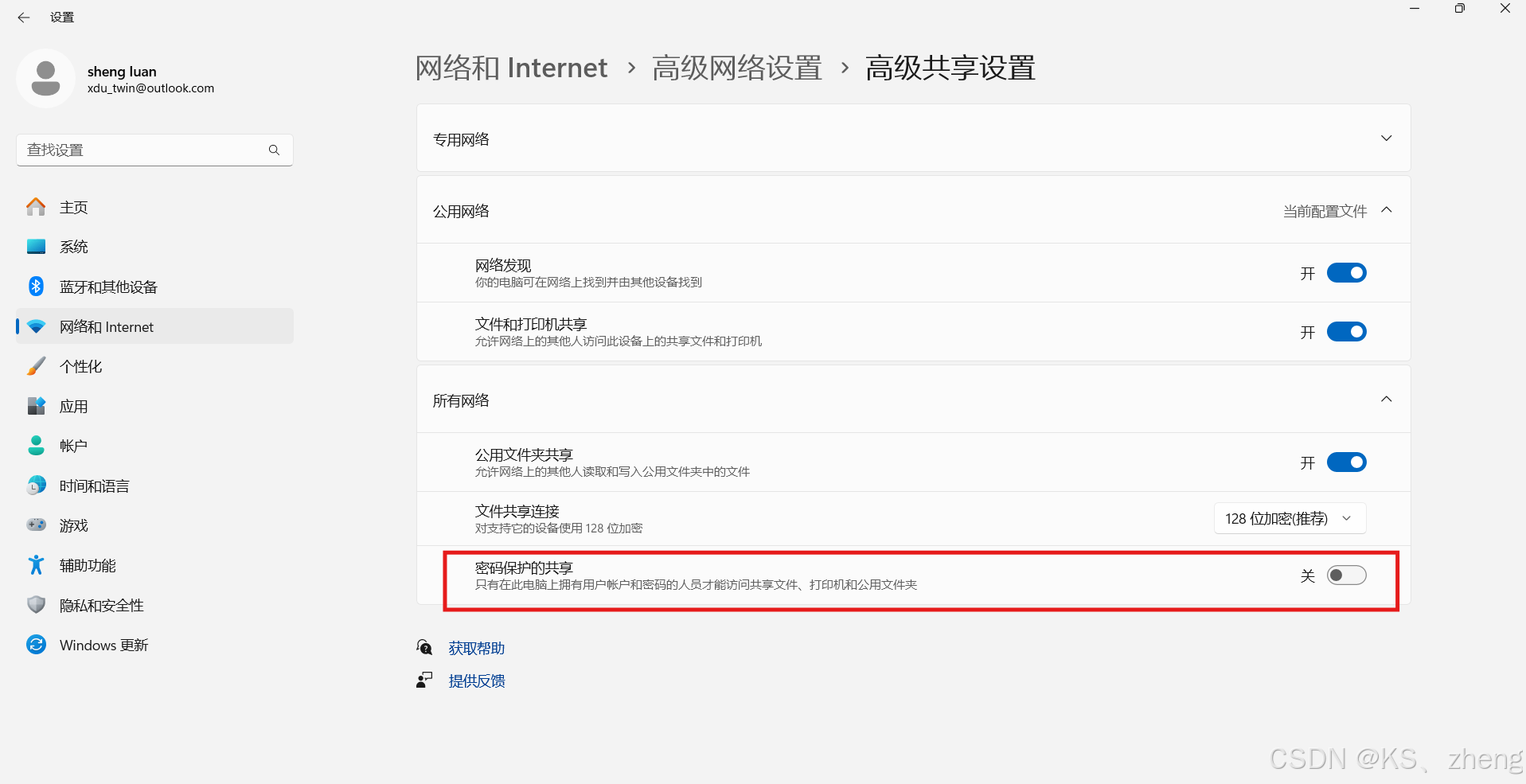
Task: Open 应用 settings page
Action: [154, 406]
